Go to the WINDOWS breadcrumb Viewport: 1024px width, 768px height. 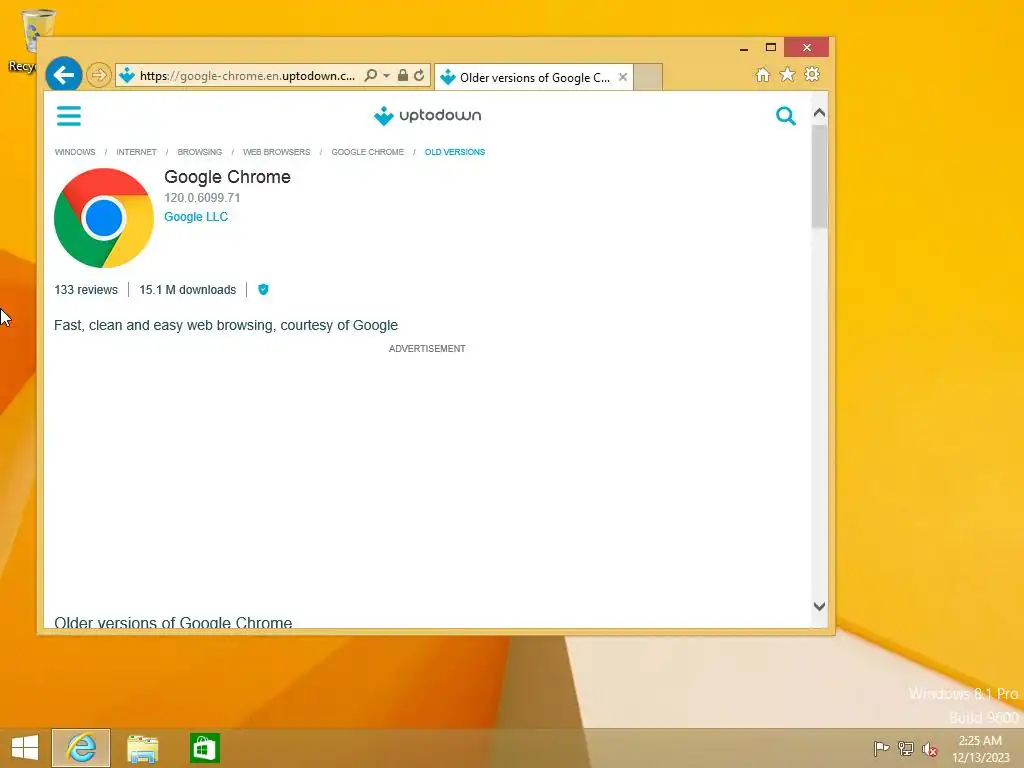tap(75, 152)
